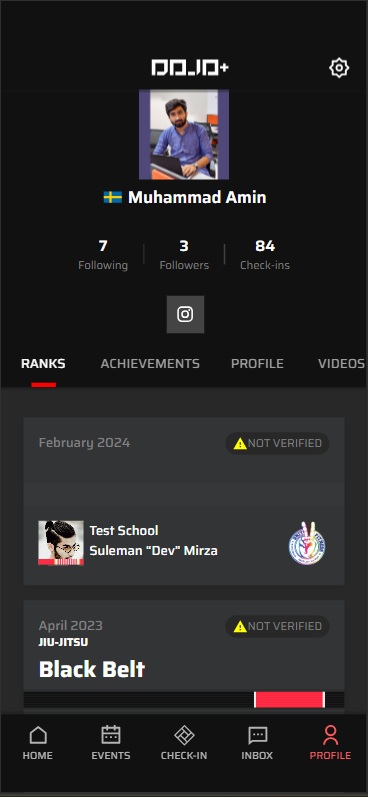368x797 pixels.
Task: View the 7 Following list
Action: point(103,255)
